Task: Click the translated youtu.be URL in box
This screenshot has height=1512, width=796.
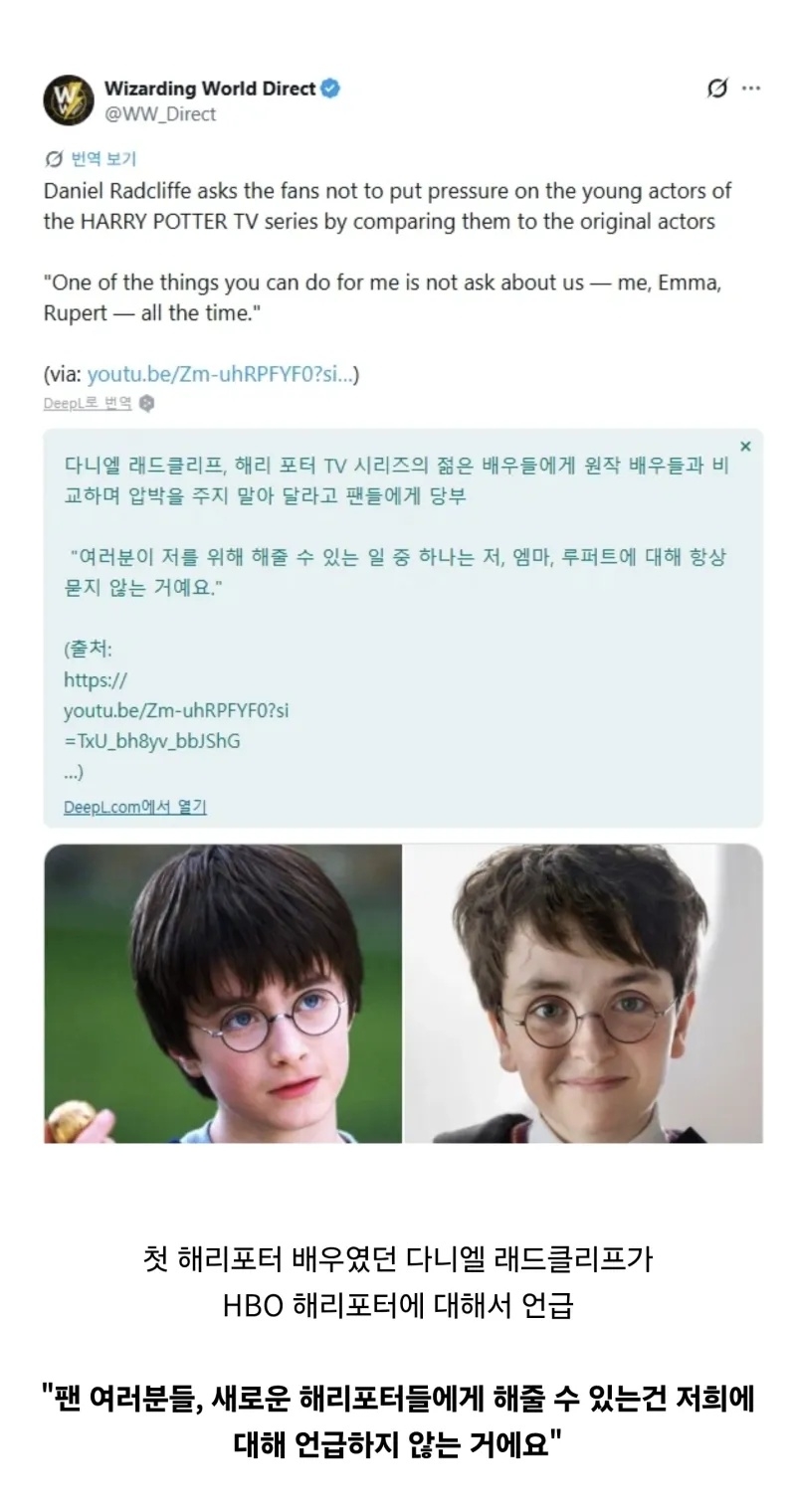Action: [x=176, y=711]
